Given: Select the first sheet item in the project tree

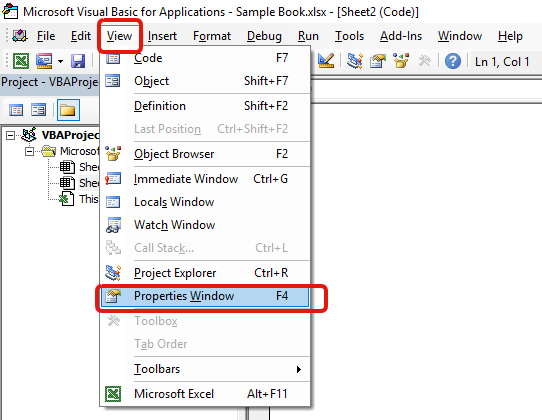Looking at the screenshot, I should coord(89,167).
